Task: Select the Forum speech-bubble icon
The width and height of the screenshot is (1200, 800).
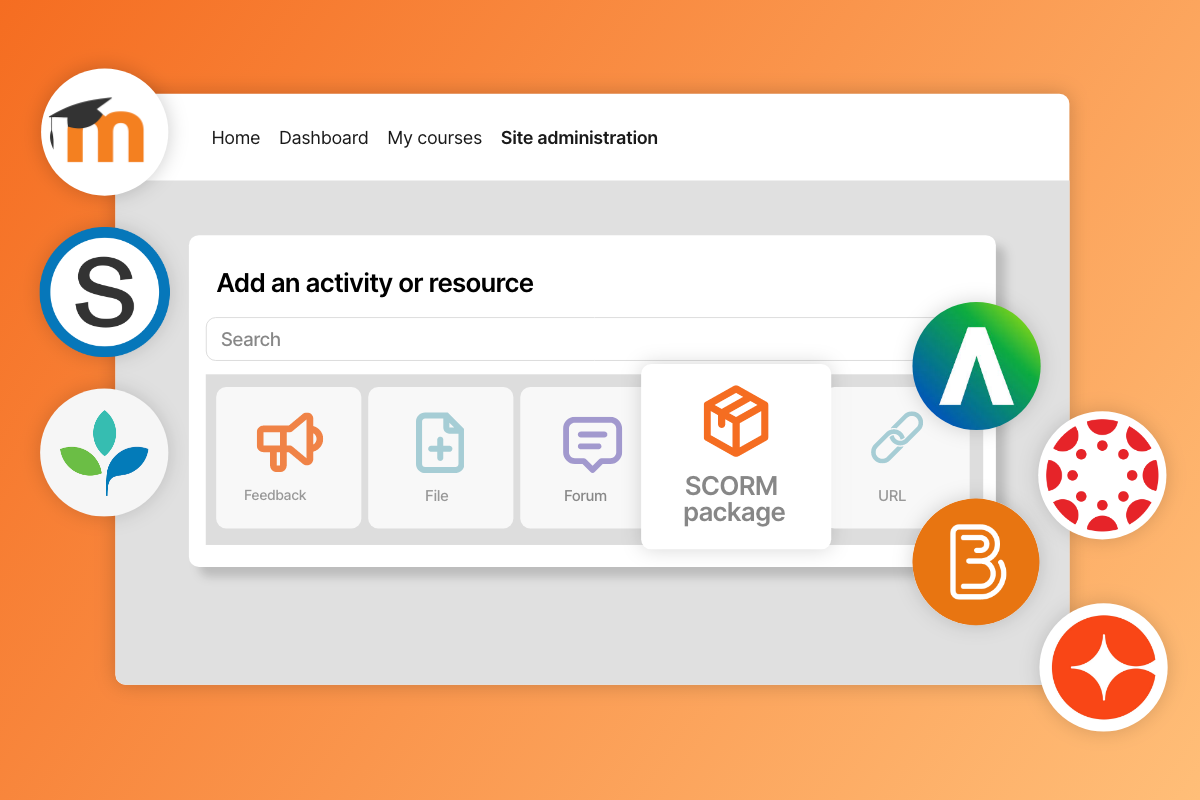Action: coord(592,444)
